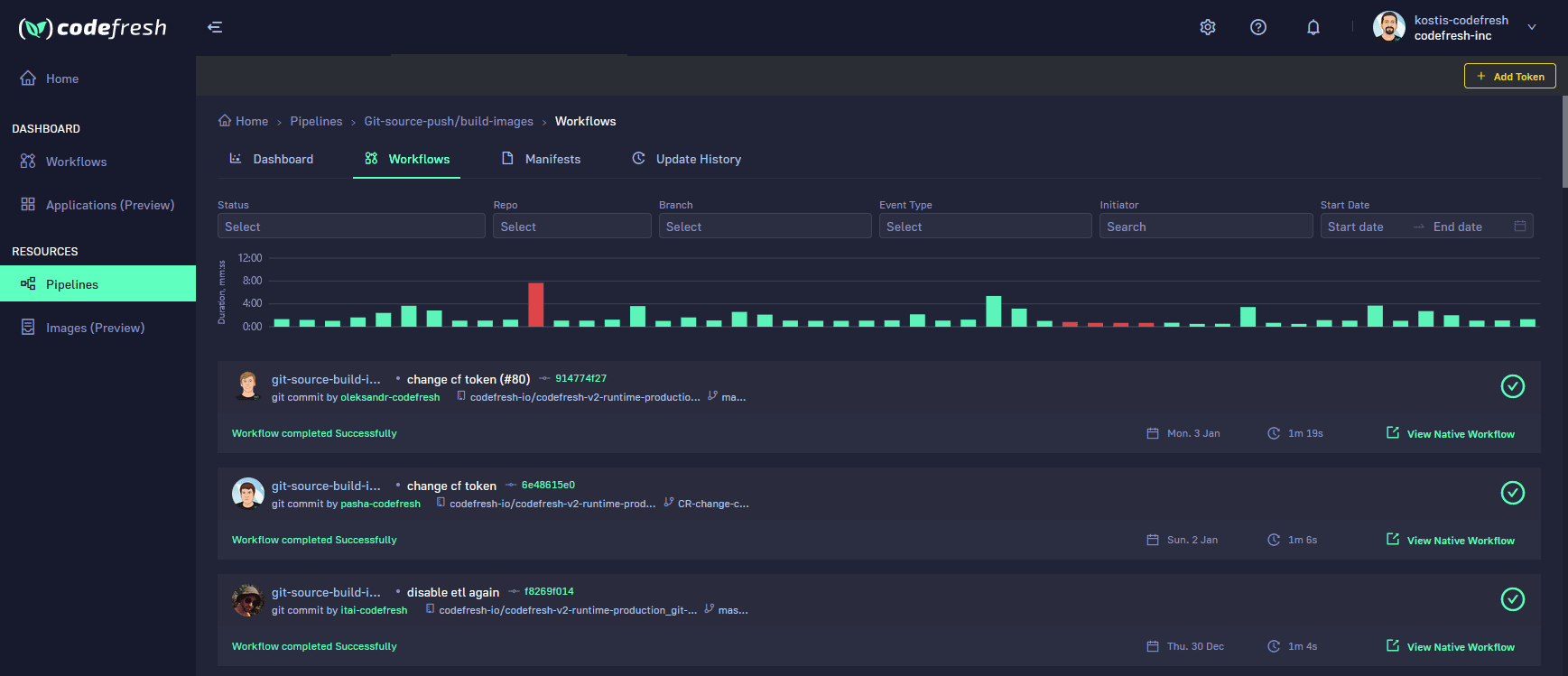1568x676 pixels.
Task: Click the Add Token button
Action: [x=1509, y=77]
